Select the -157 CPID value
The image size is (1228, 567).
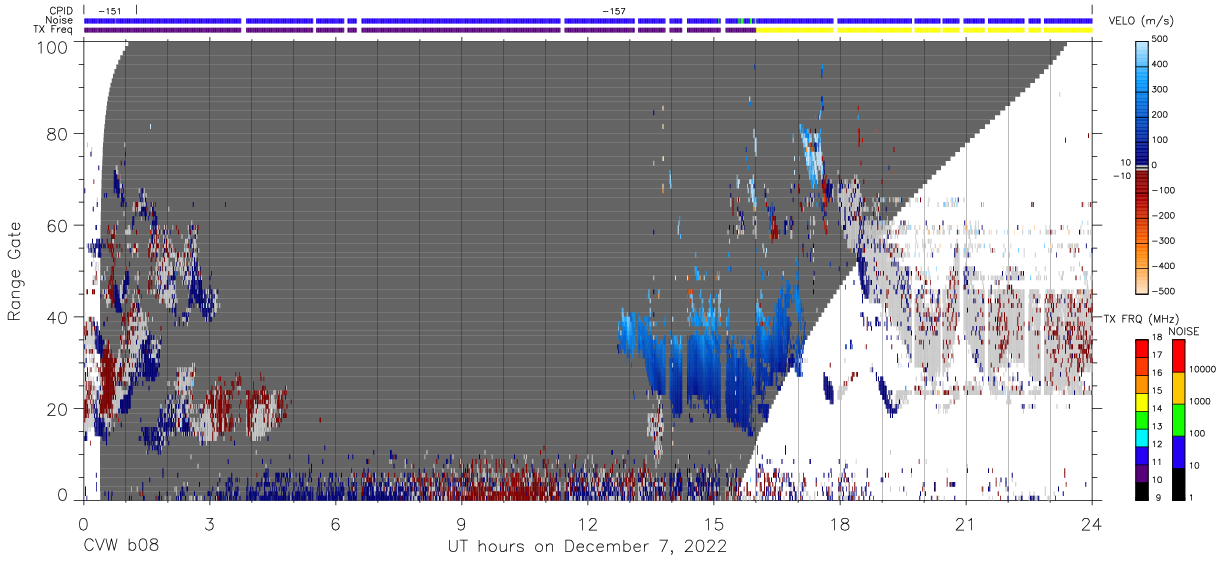pos(614,11)
